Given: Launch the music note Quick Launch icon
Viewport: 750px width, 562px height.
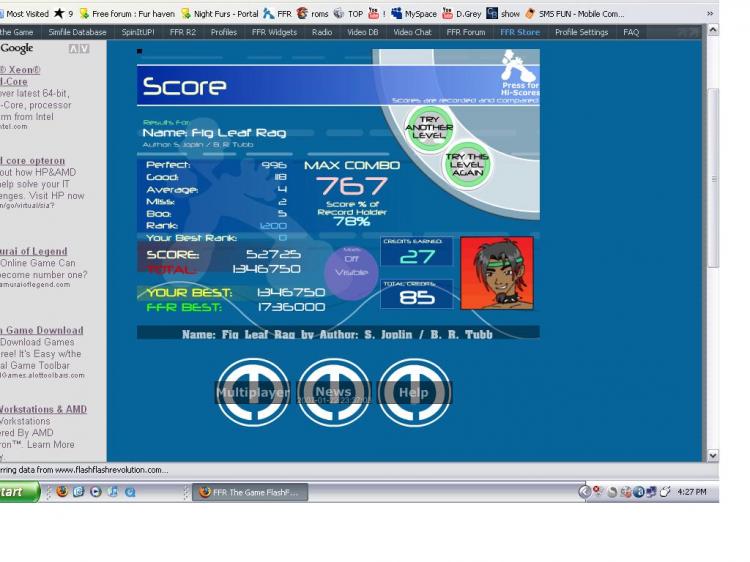Looking at the screenshot, I should coord(113,492).
